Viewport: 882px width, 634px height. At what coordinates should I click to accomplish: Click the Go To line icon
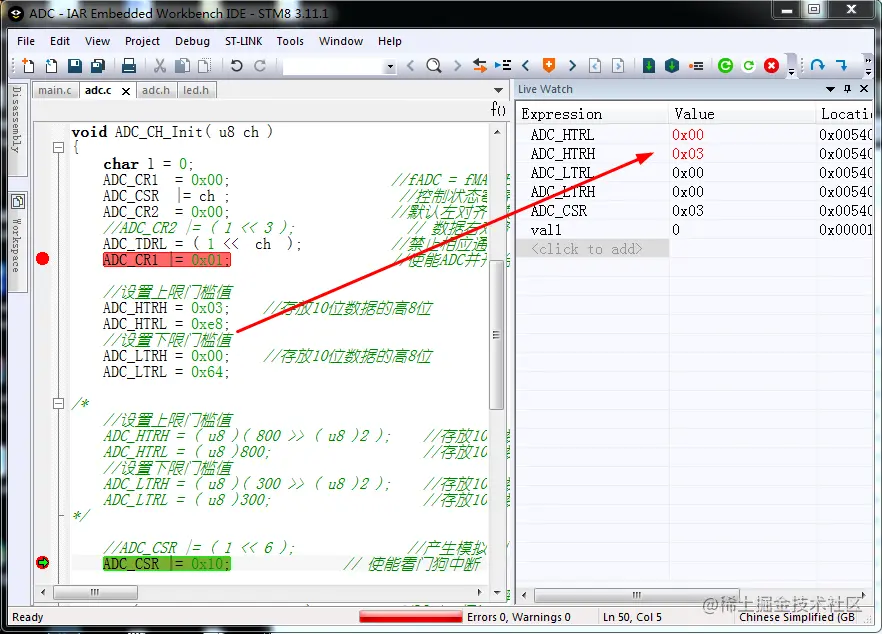pos(503,66)
